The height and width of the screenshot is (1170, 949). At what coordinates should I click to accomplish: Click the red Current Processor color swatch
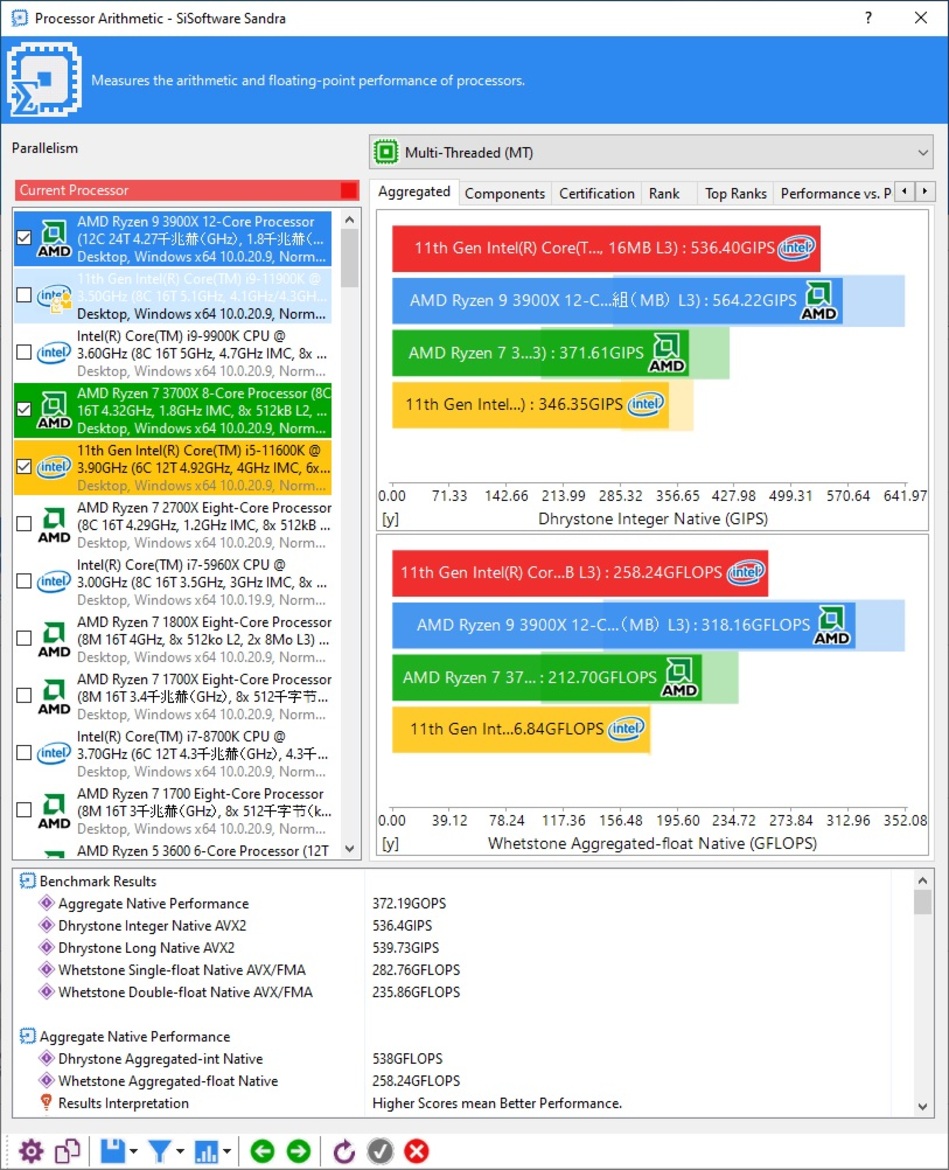pos(348,190)
